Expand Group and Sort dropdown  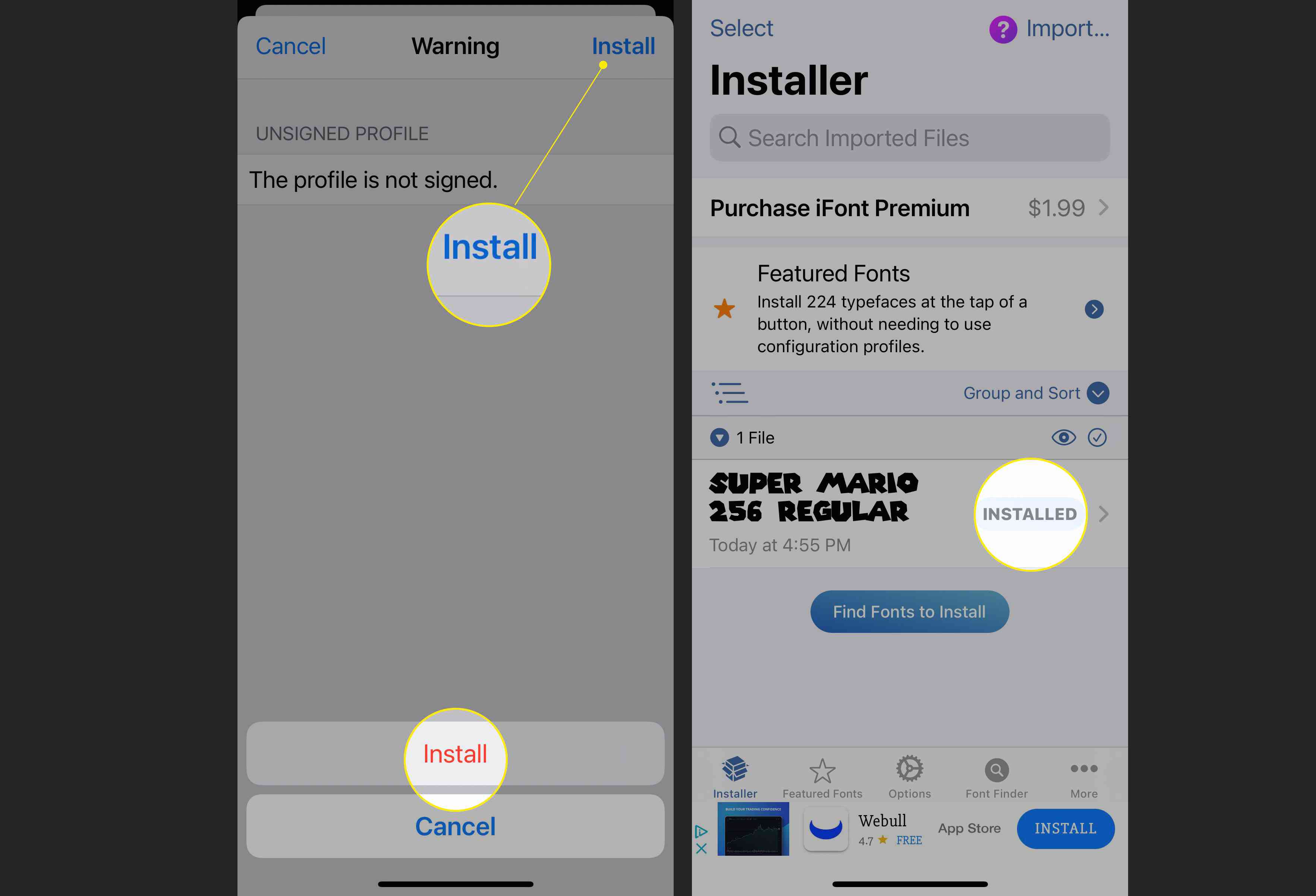click(x=1098, y=392)
